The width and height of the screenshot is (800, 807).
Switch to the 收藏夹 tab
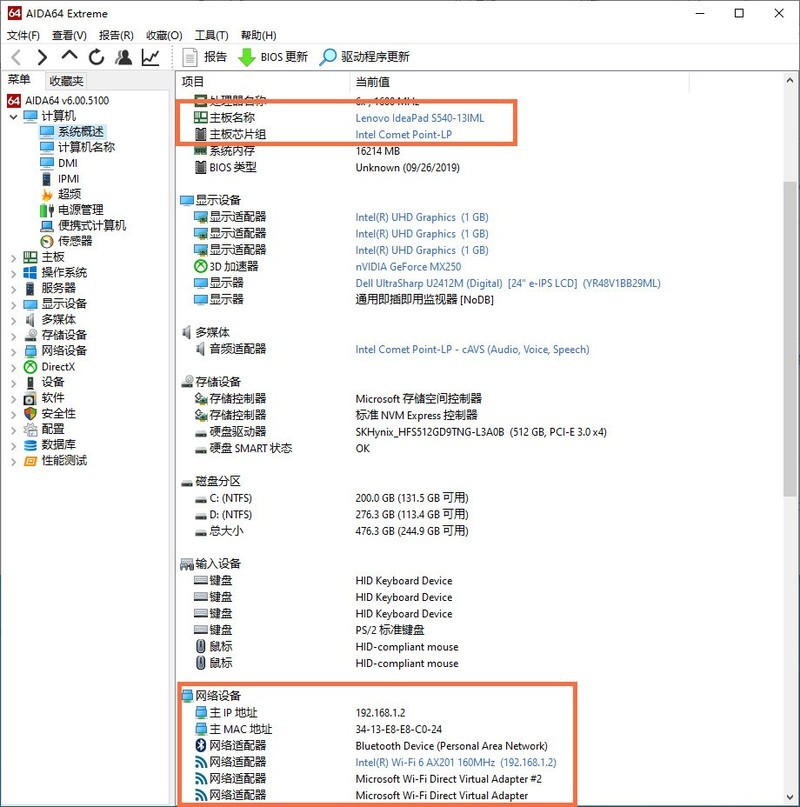point(66,79)
